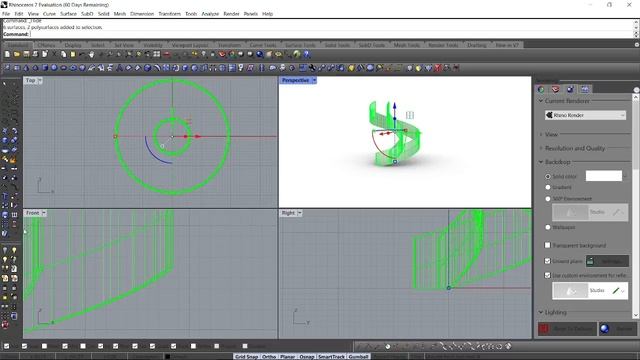Image resolution: width=640 pixels, height=360 pixels.
Task: Open the Perspective viewport menu arrow
Action: 314,80
